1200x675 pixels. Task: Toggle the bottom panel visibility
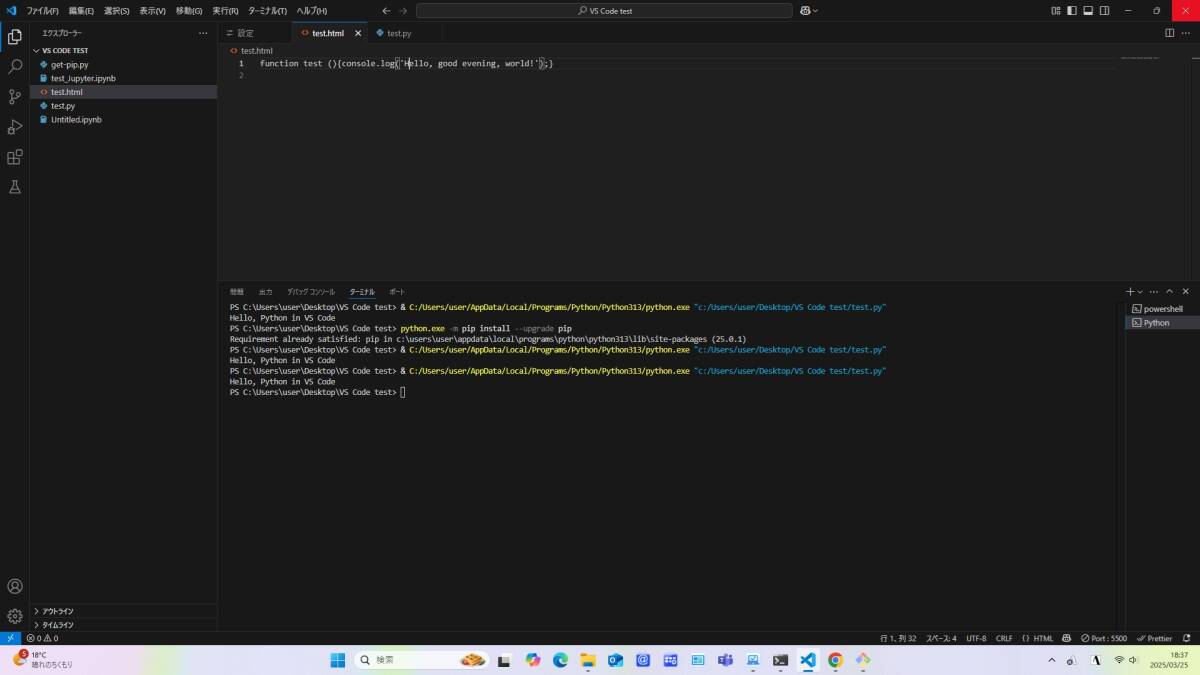[x=1088, y=11]
